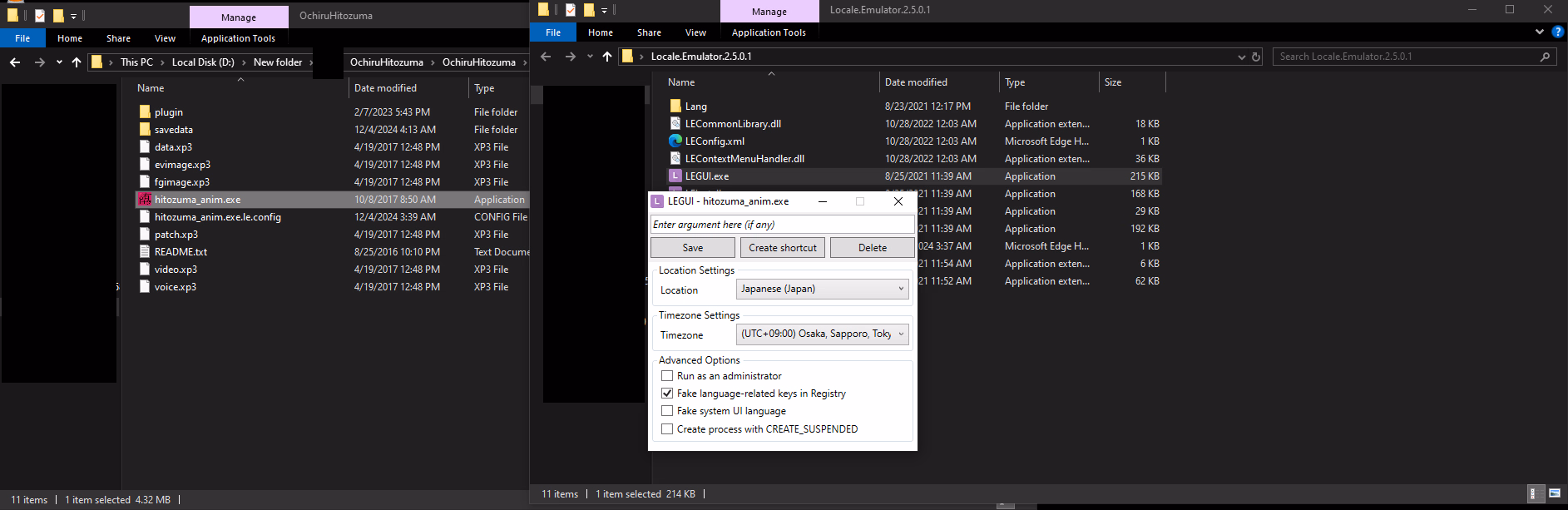Image resolution: width=1568 pixels, height=510 pixels.
Task: Click the Help question mark icon
Action: tap(1557, 32)
